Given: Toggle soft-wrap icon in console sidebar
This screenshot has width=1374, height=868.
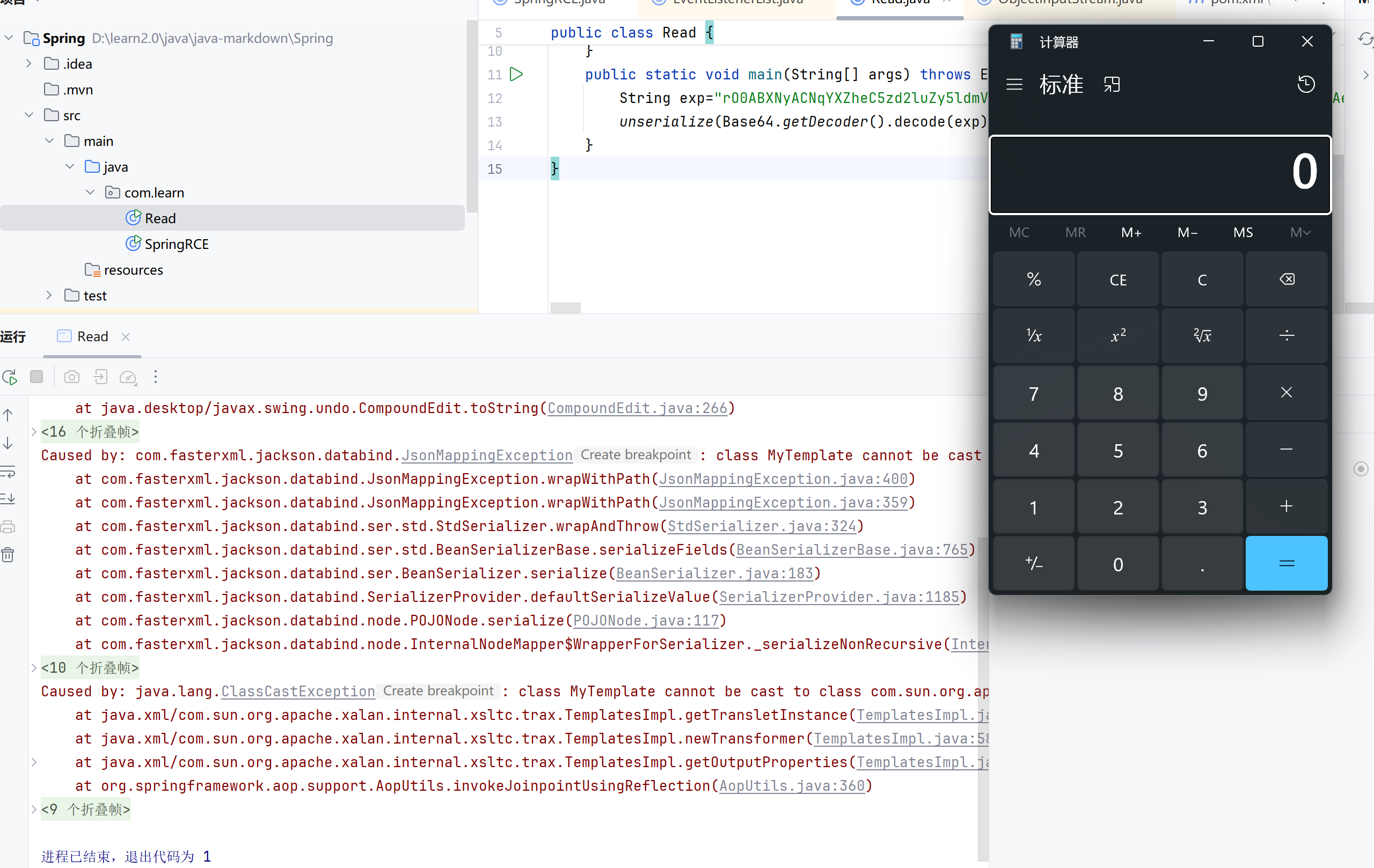Looking at the screenshot, I should tap(8, 472).
